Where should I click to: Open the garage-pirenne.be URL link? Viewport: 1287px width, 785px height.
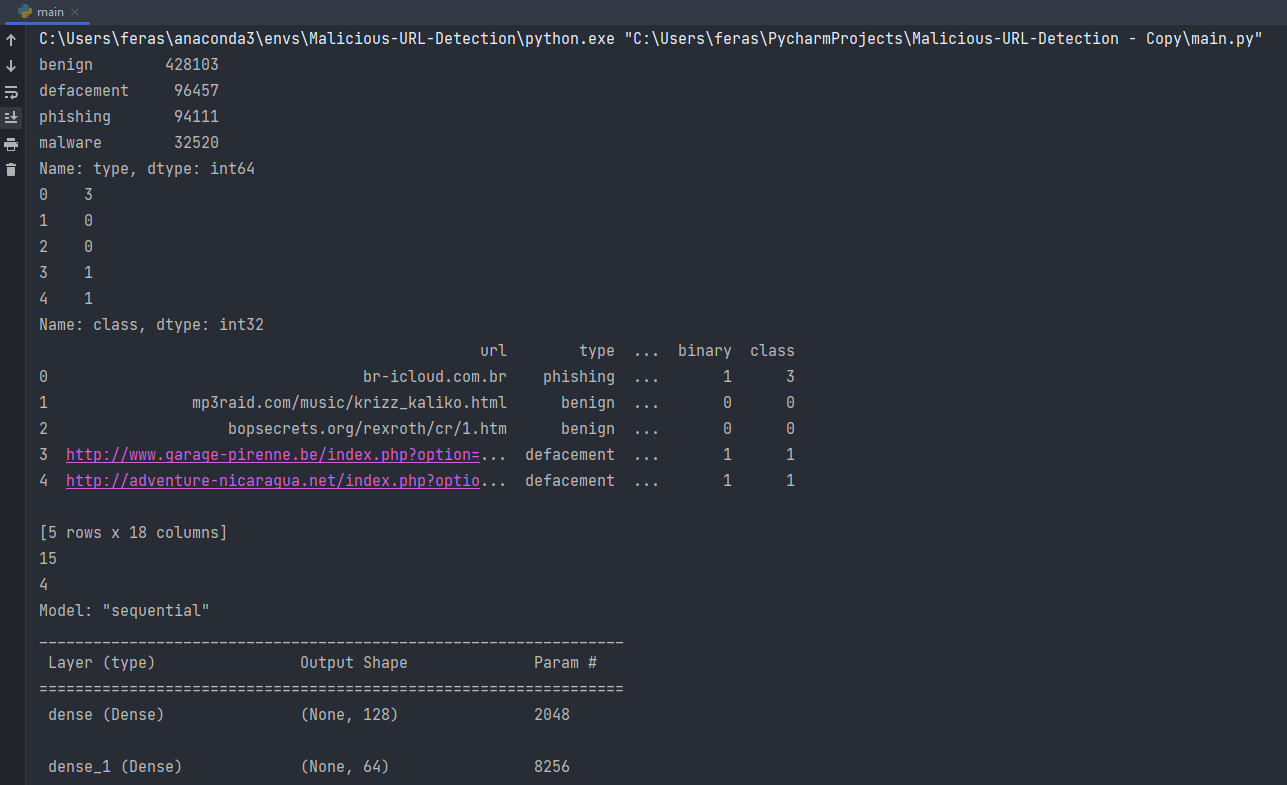click(x=272, y=455)
